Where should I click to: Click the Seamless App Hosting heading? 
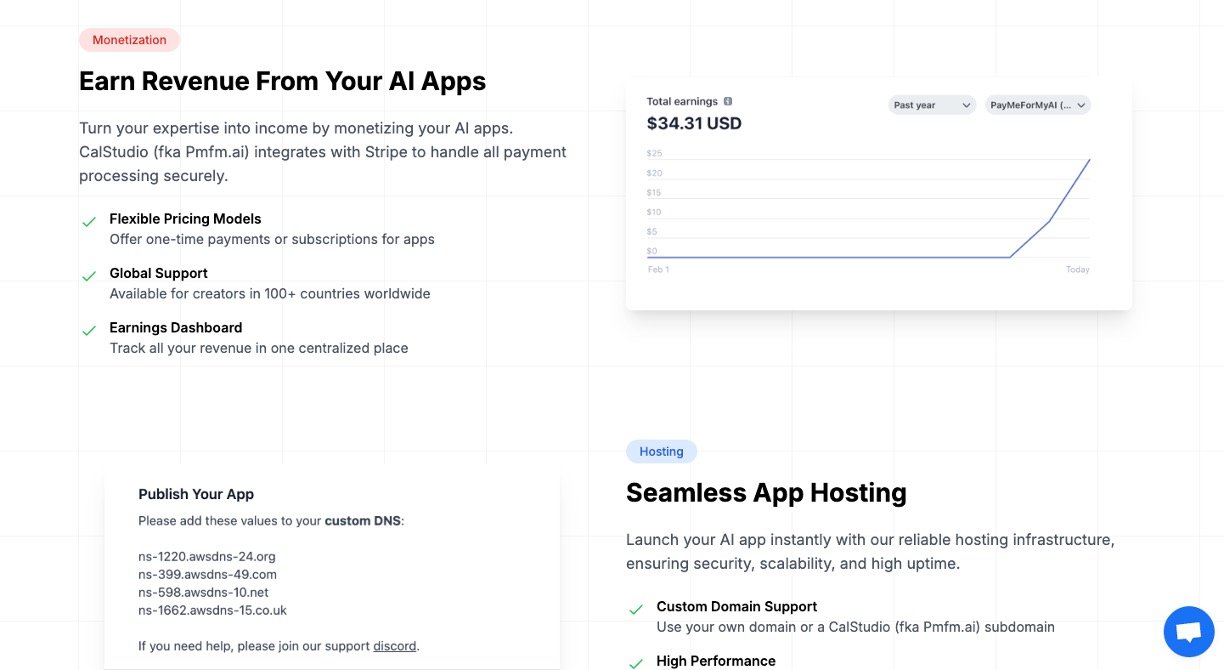(x=766, y=493)
